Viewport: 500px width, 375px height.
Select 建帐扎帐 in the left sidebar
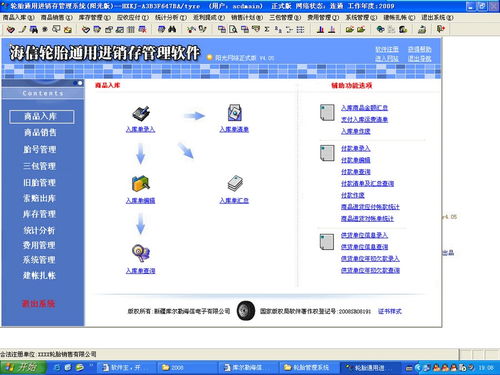pyautogui.click(x=39, y=275)
